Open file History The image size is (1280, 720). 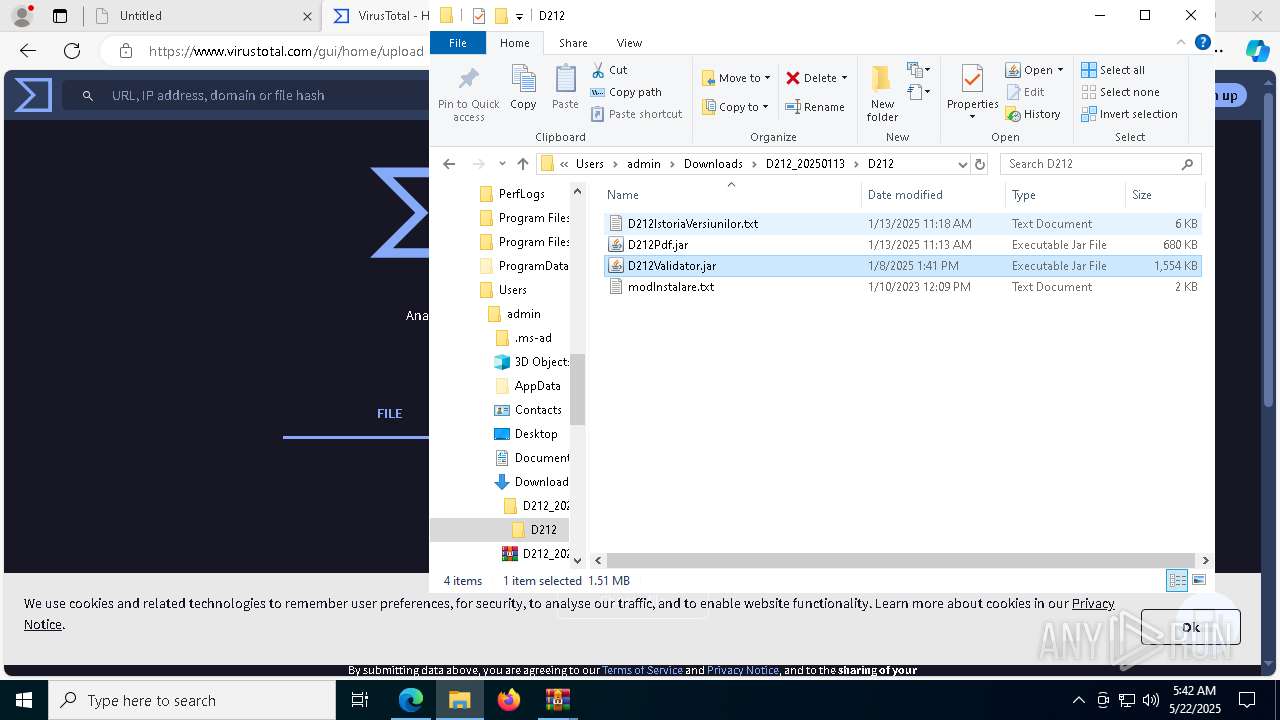[x=1033, y=114]
